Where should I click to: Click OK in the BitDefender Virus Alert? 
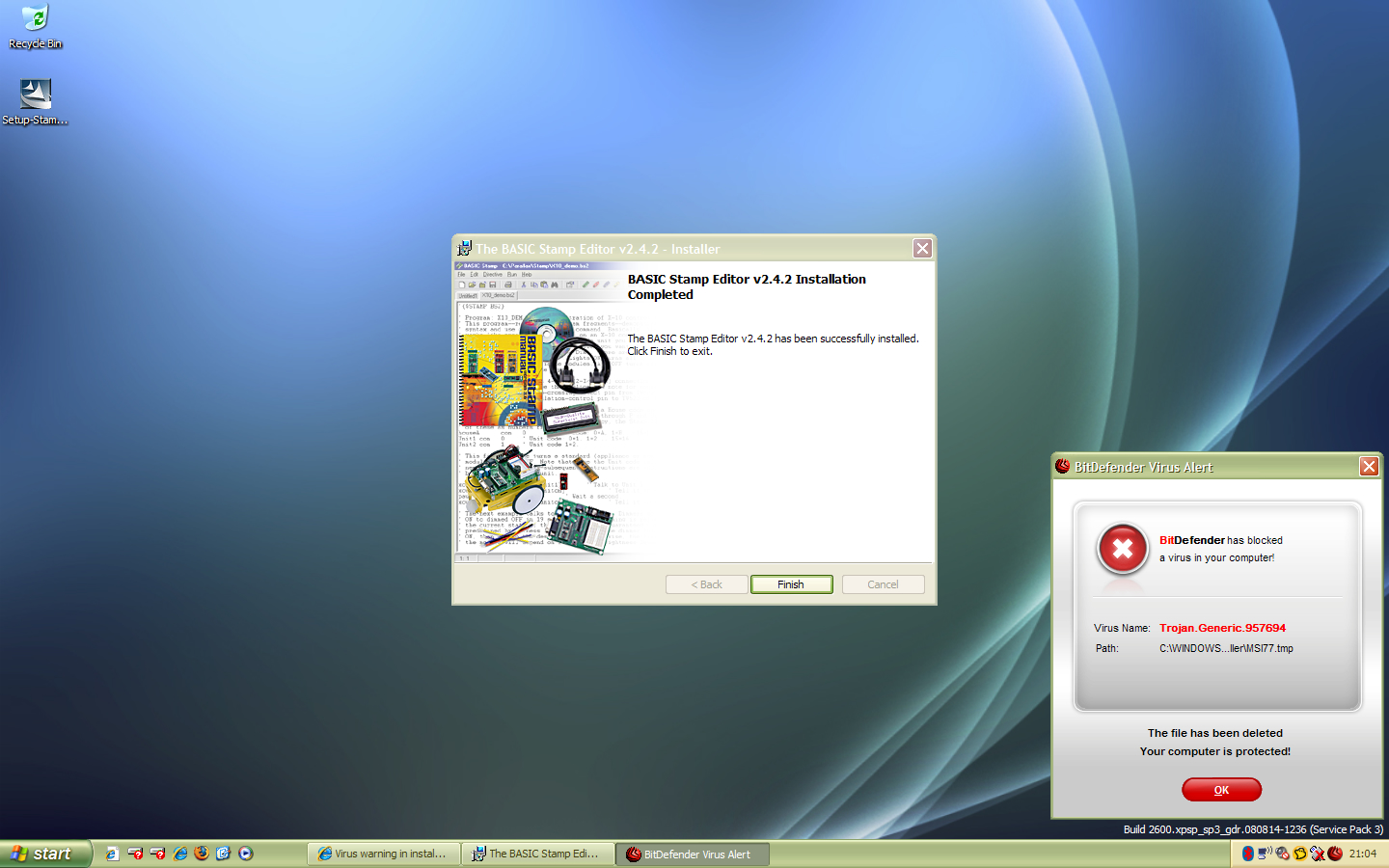coord(1221,790)
